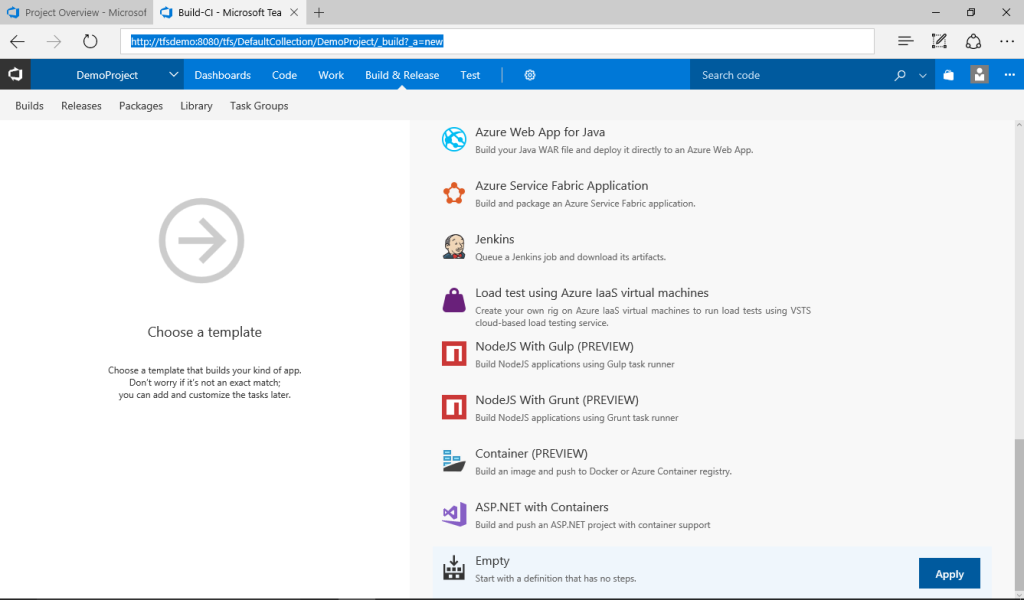The image size is (1024, 600).
Task: Select the Jenkins template icon
Action: coord(454,246)
